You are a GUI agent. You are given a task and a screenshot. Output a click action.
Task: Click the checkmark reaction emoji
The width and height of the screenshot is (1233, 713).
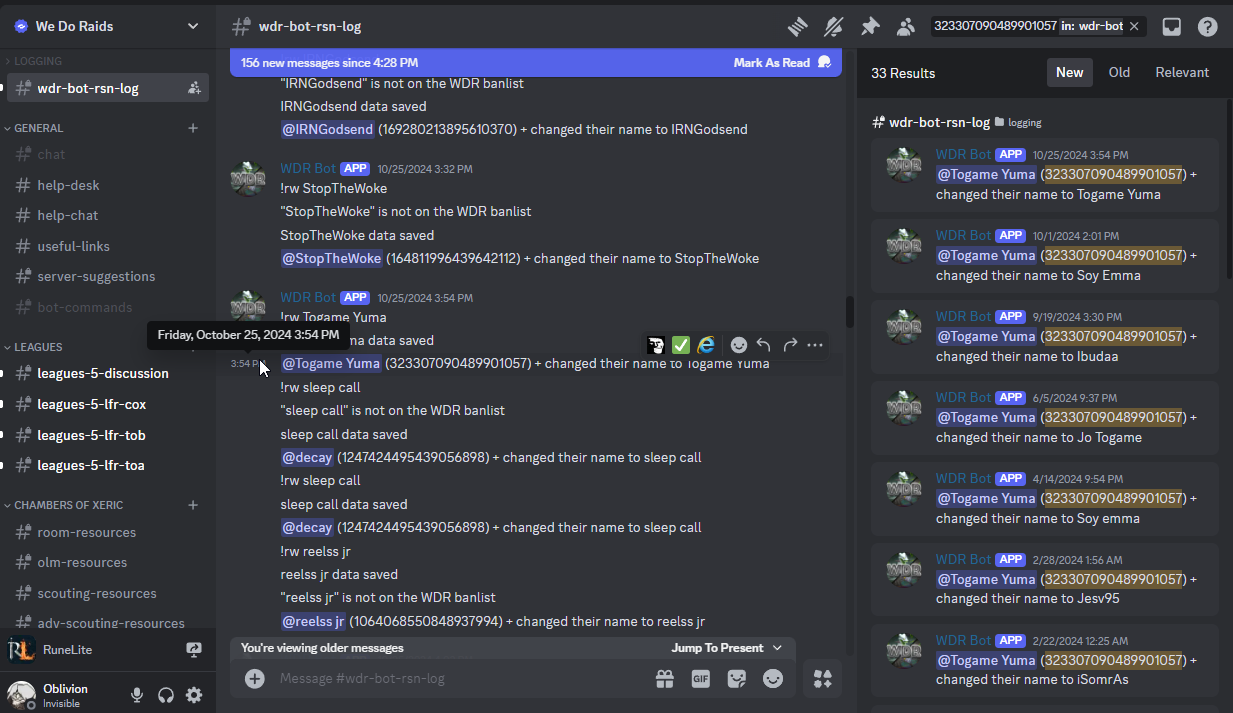point(681,345)
